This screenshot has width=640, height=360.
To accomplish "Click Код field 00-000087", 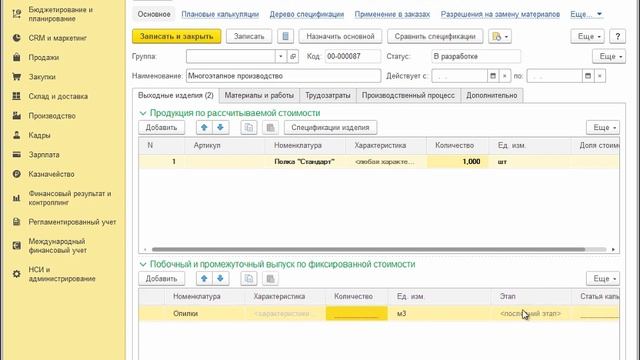I will (353, 56).
